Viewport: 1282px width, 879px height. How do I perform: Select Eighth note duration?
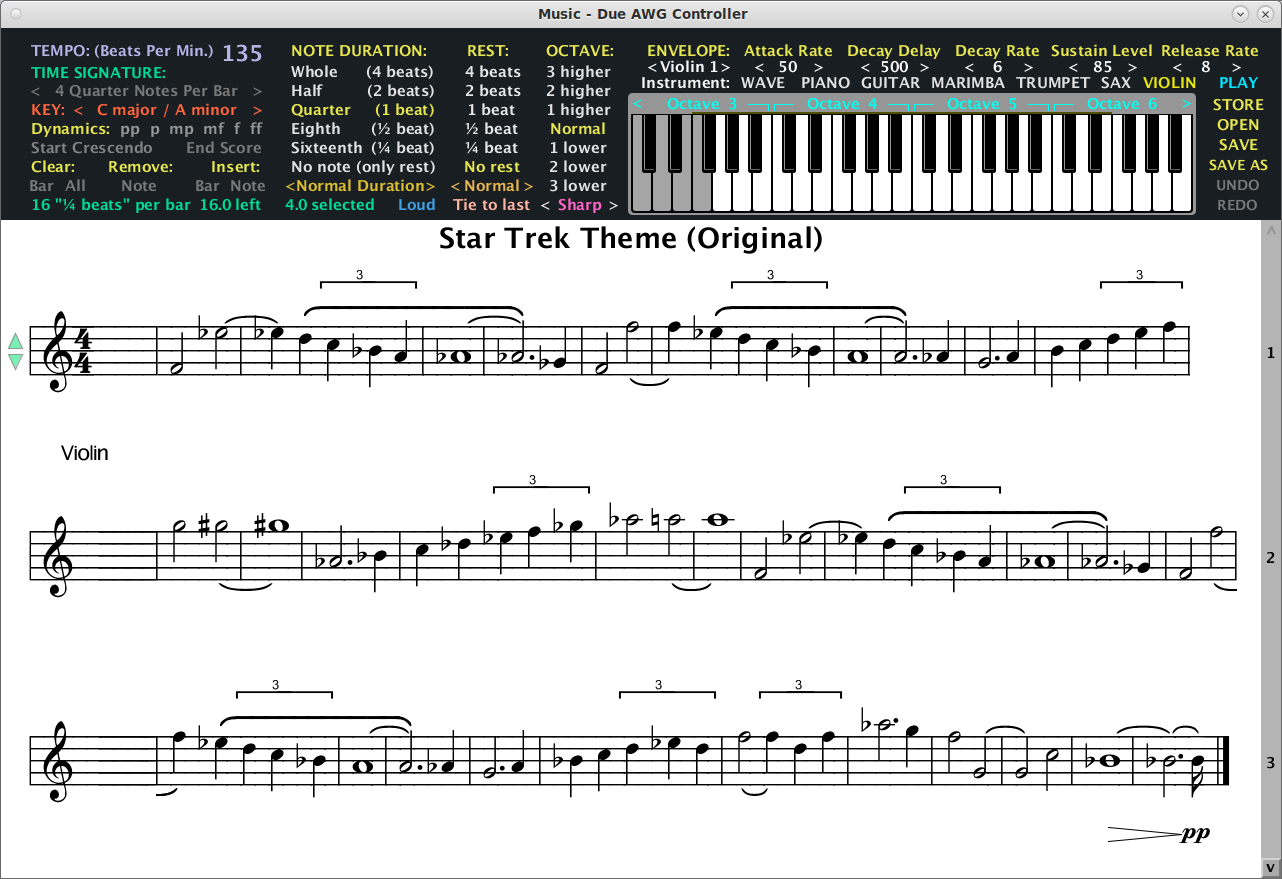(x=362, y=129)
